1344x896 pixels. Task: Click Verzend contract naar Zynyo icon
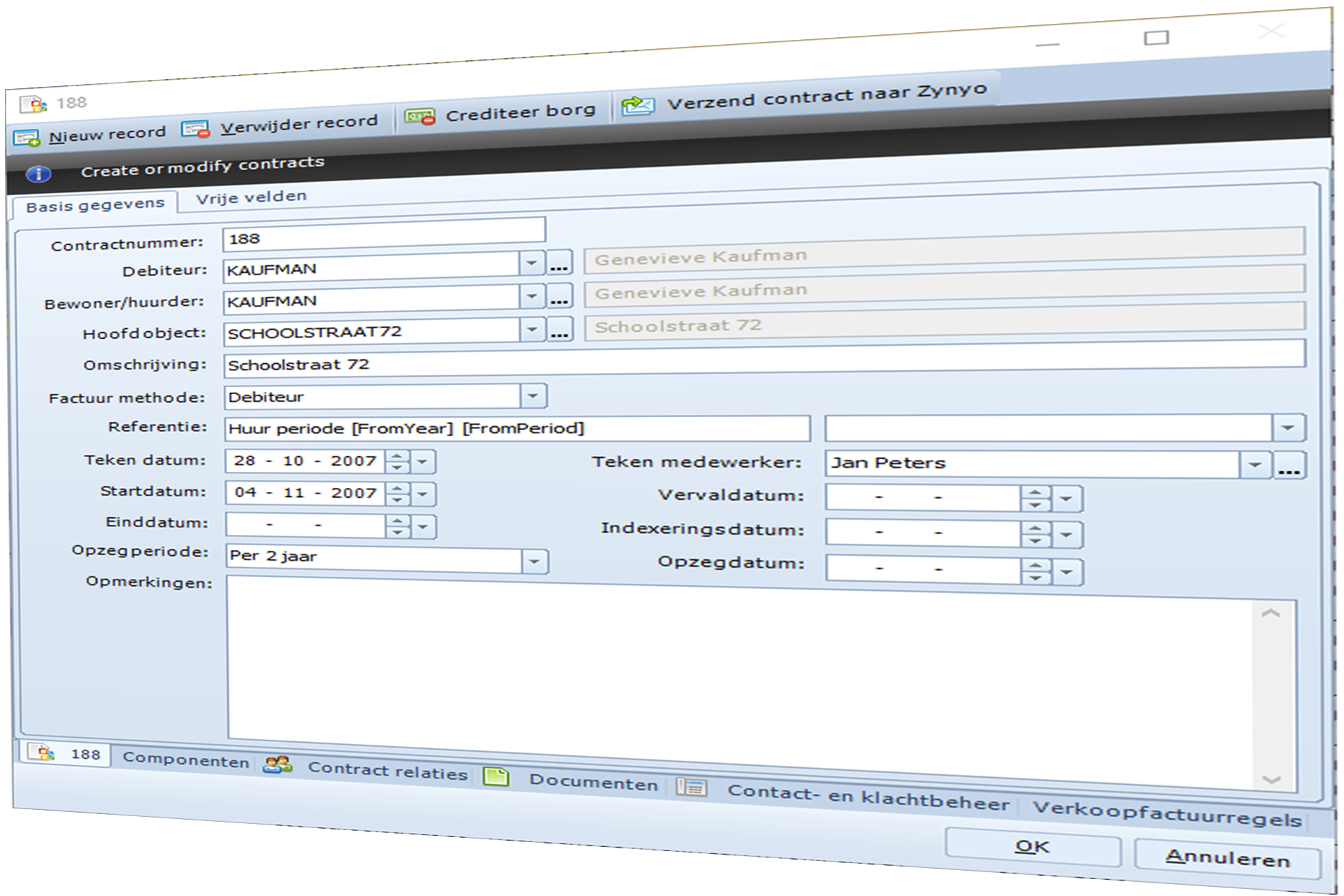pyautogui.click(x=638, y=106)
